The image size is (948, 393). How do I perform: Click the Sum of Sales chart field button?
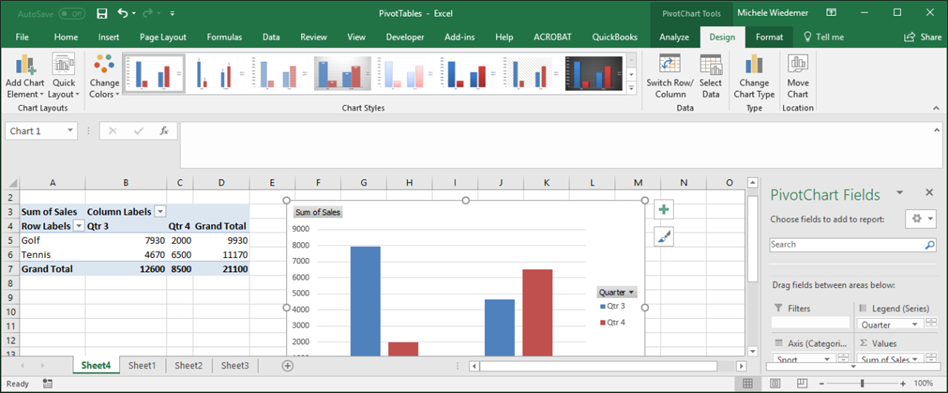[318, 212]
